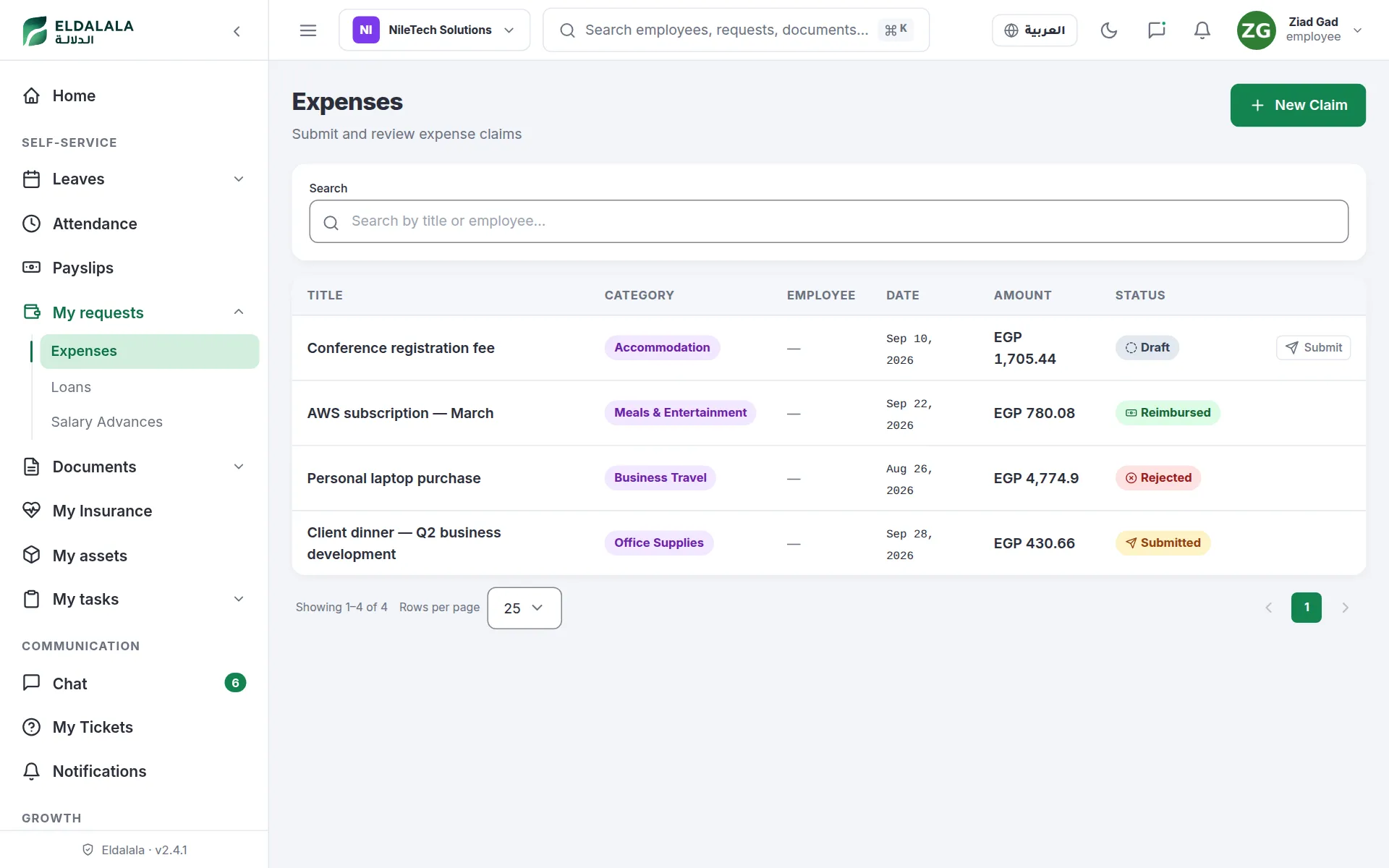Click the New Claim button
This screenshot has width=1389, height=868.
(1298, 106)
